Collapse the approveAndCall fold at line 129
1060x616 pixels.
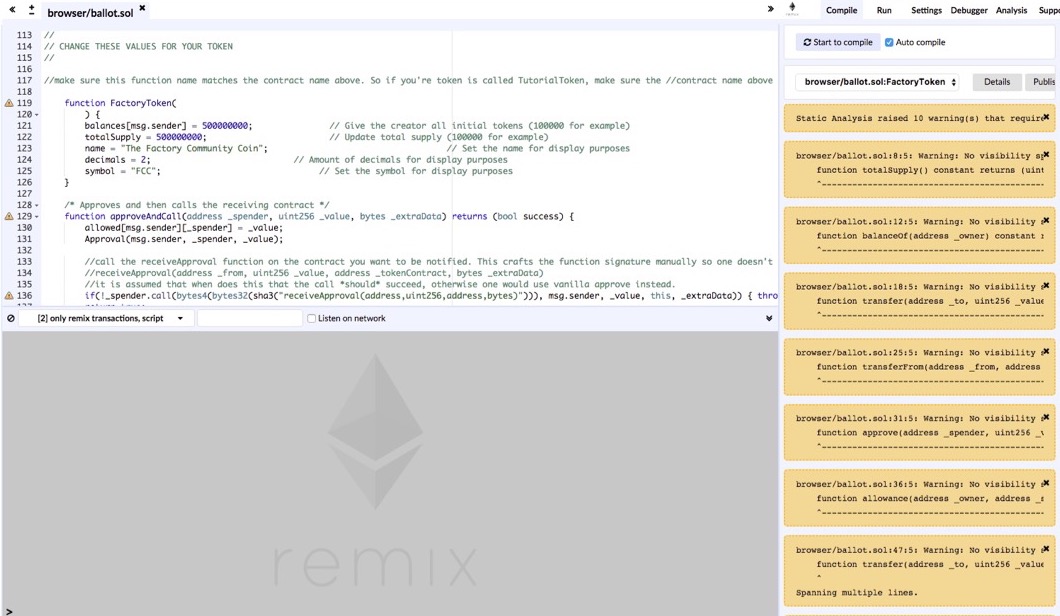point(37,216)
